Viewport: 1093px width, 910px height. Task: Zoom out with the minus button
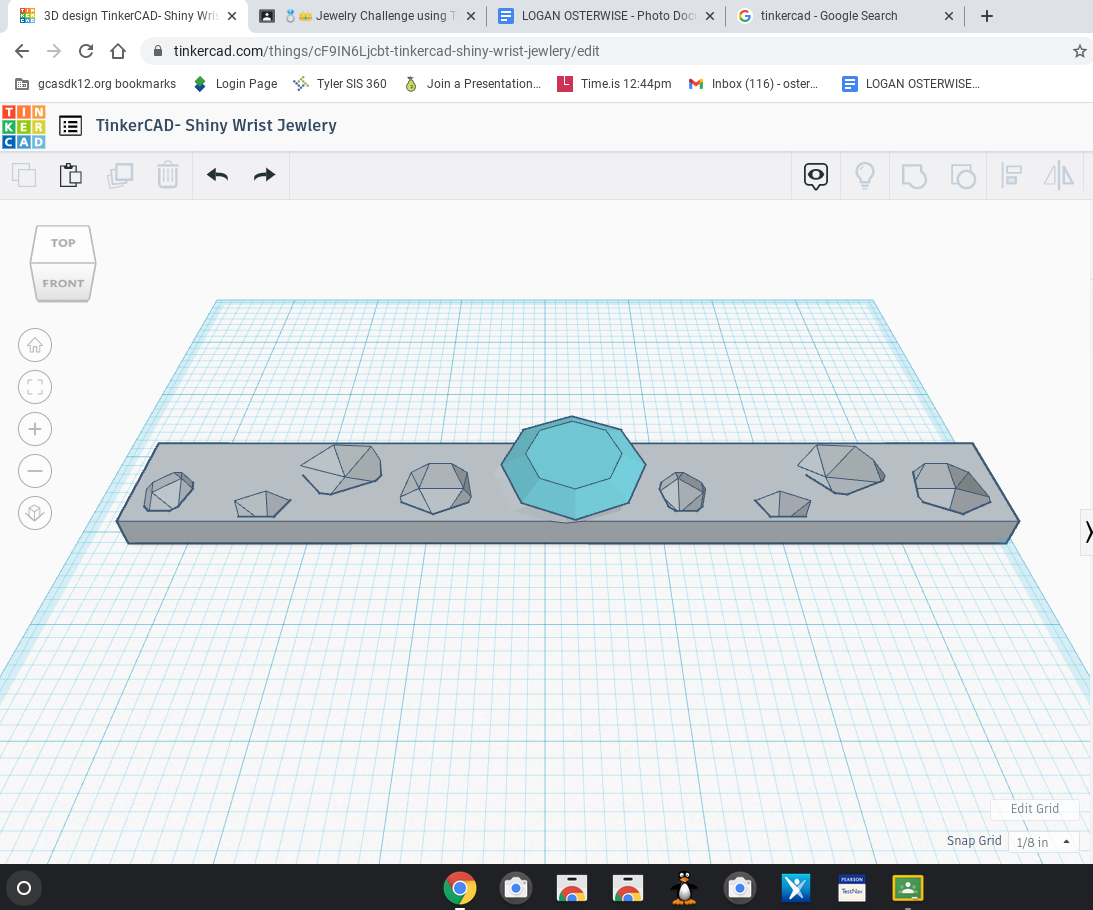coord(35,471)
